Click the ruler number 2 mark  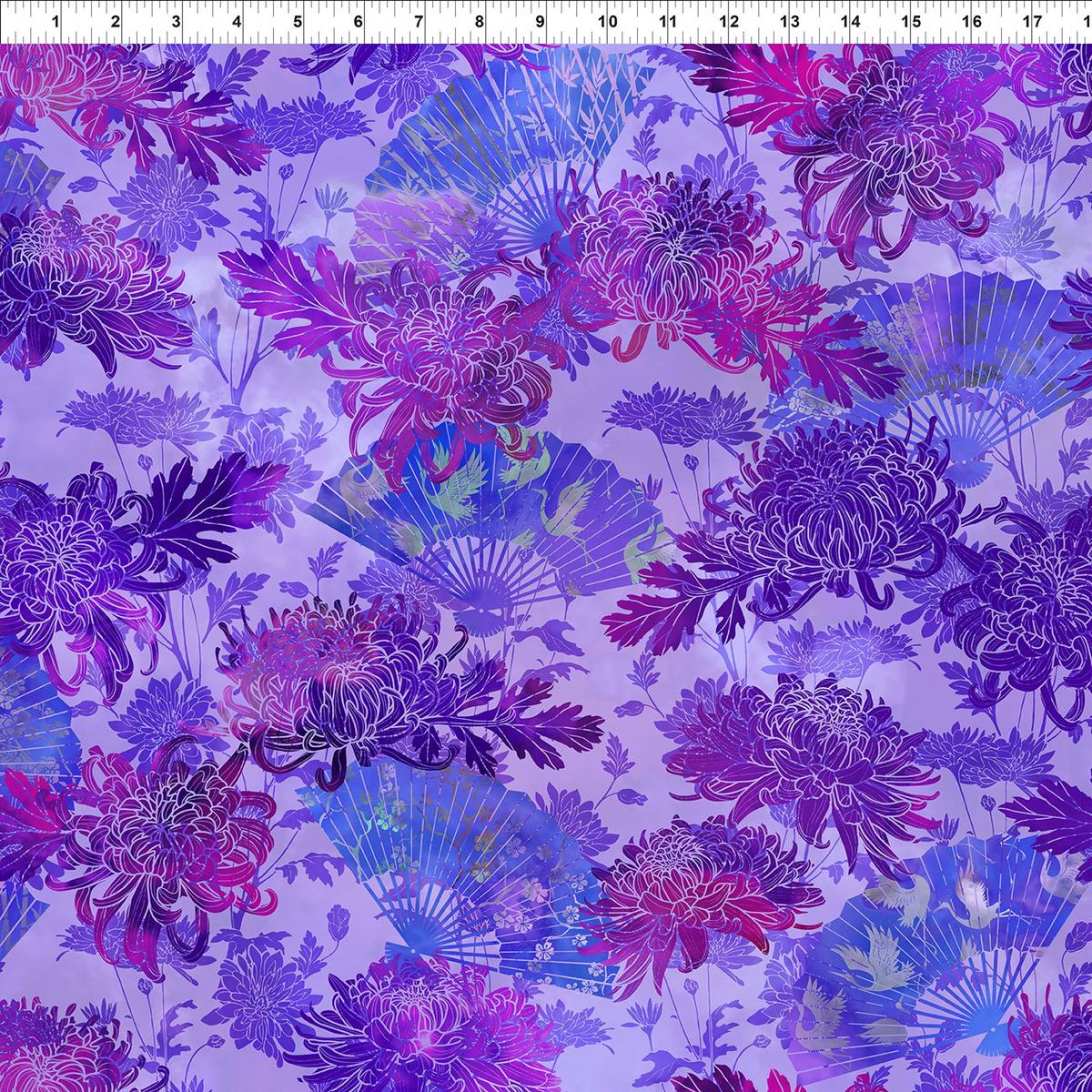click(x=116, y=20)
